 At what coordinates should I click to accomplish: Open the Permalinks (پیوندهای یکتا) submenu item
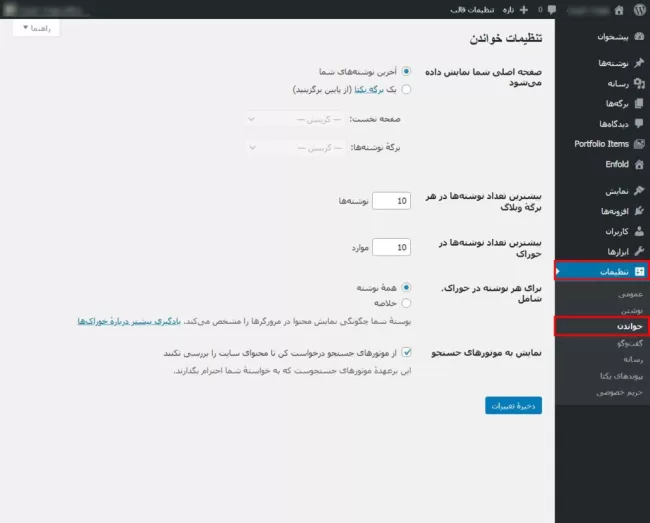tap(621, 376)
